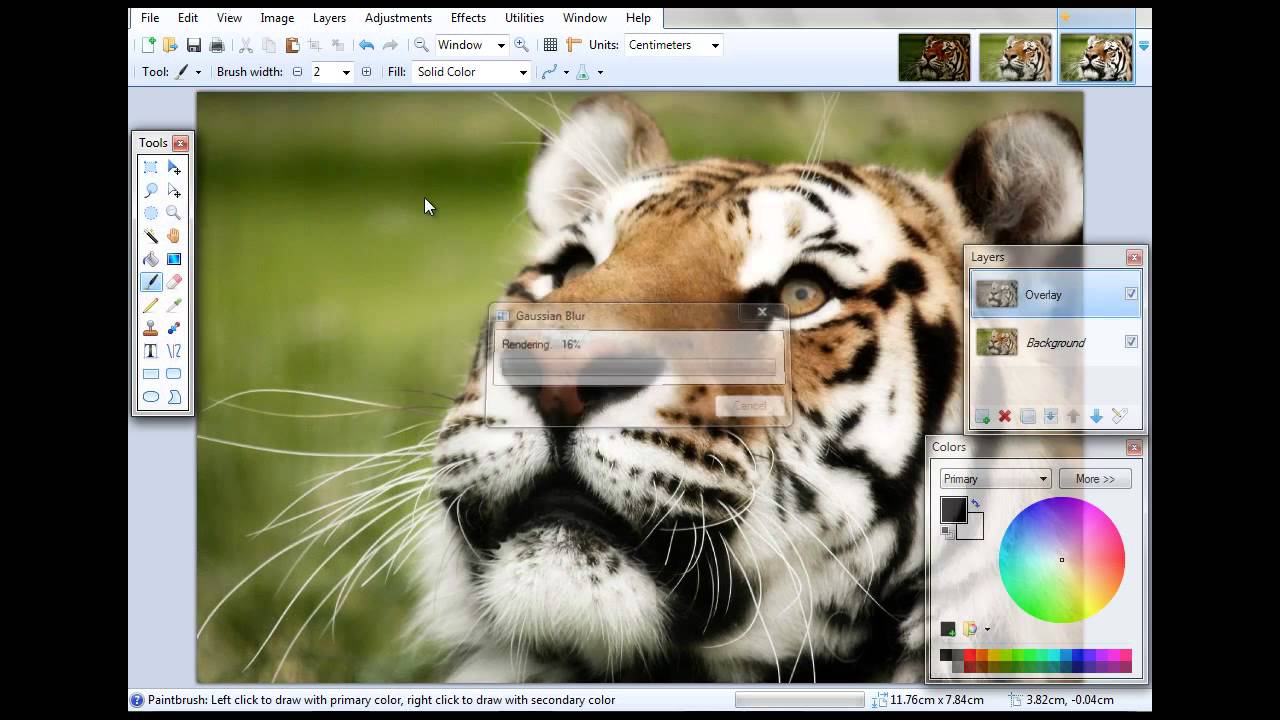Click the More >> button in Colors
The height and width of the screenshot is (720, 1280).
(1095, 479)
